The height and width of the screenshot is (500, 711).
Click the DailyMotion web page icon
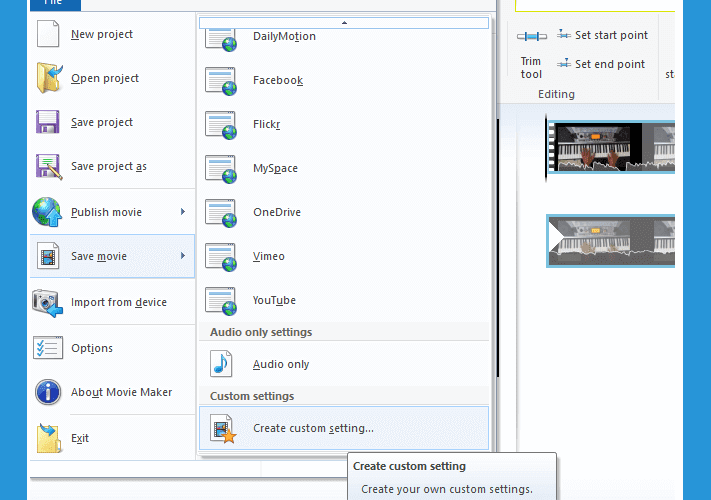click(221, 39)
